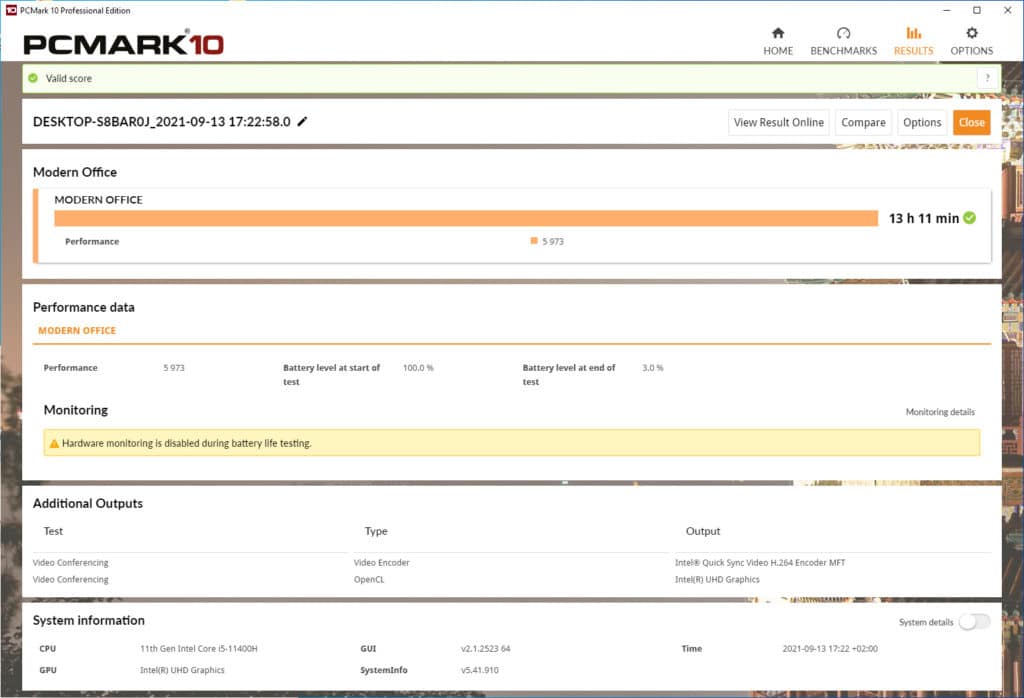The width and height of the screenshot is (1024, 698).
Task: Click the Output column header
Action: click(703, 531)
